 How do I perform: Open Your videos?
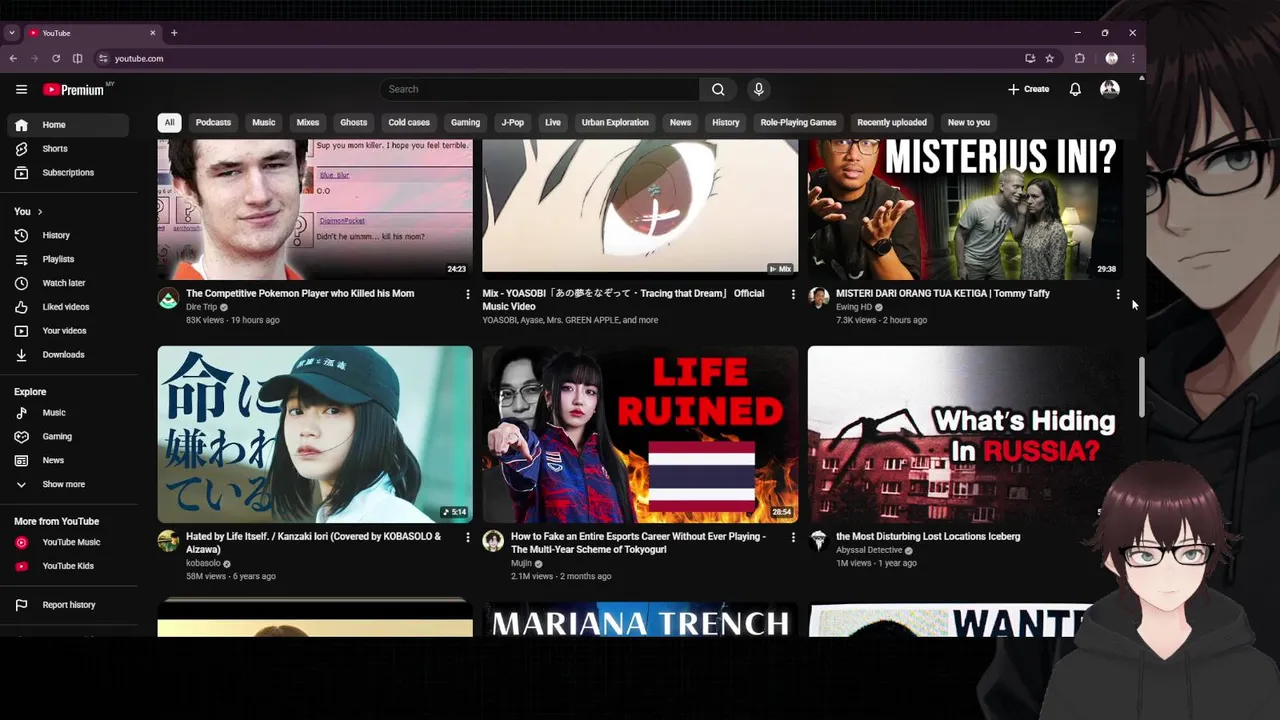(x=68, y=331)
